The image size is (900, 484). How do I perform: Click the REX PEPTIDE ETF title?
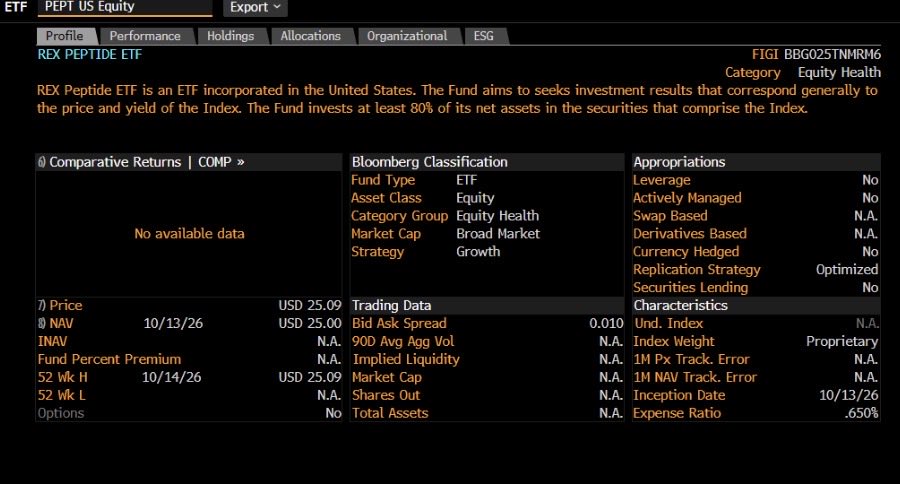pyautogui.click(x=90, y=55)
